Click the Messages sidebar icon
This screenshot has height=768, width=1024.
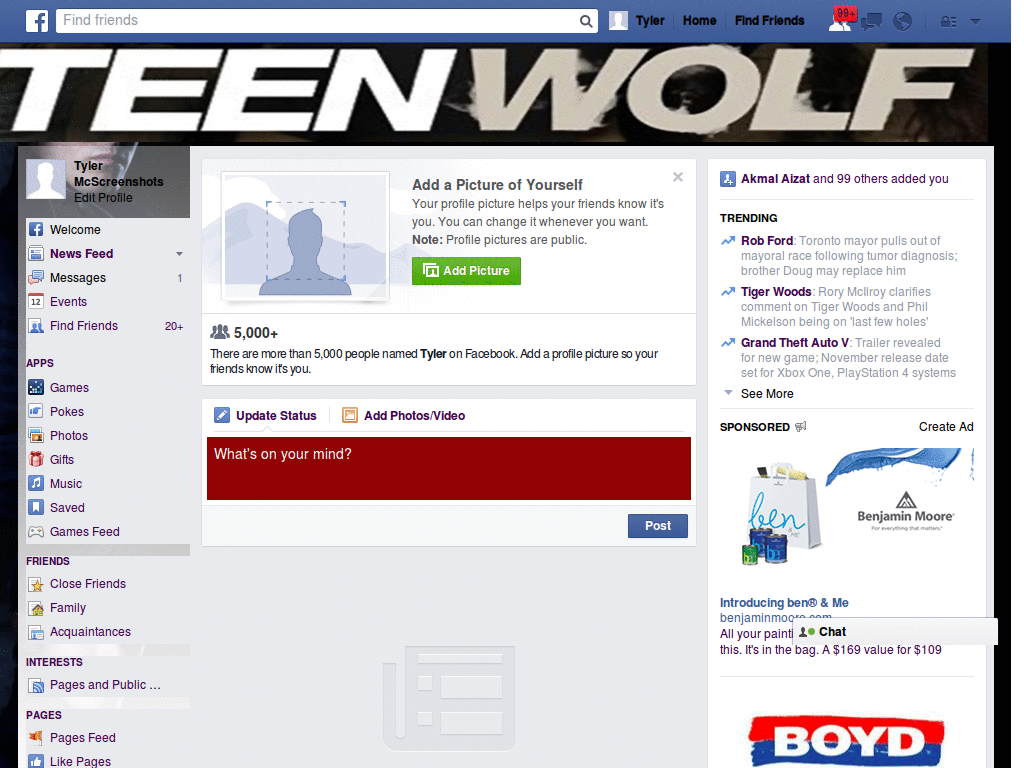[36, 278]
